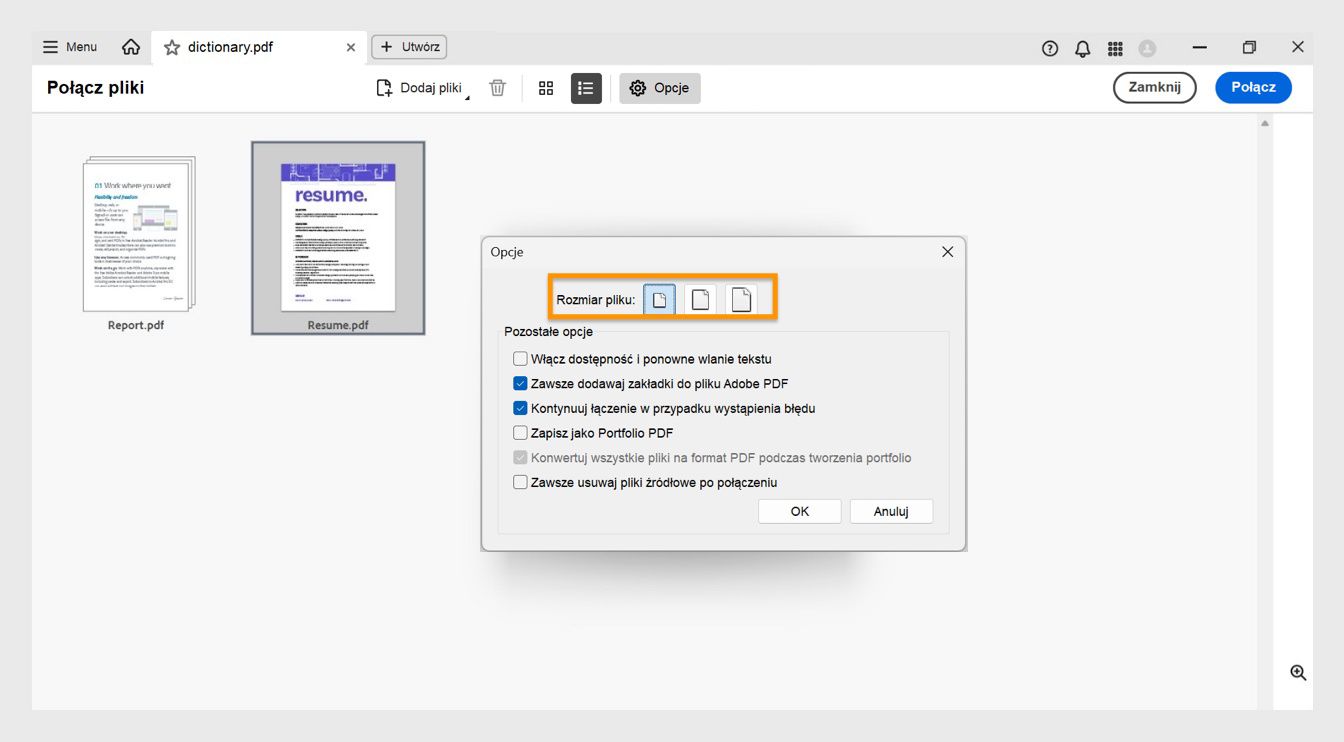The image size is (1344, 742).
Task: Go to the Home screen icon
Action: tap(131, 47)
